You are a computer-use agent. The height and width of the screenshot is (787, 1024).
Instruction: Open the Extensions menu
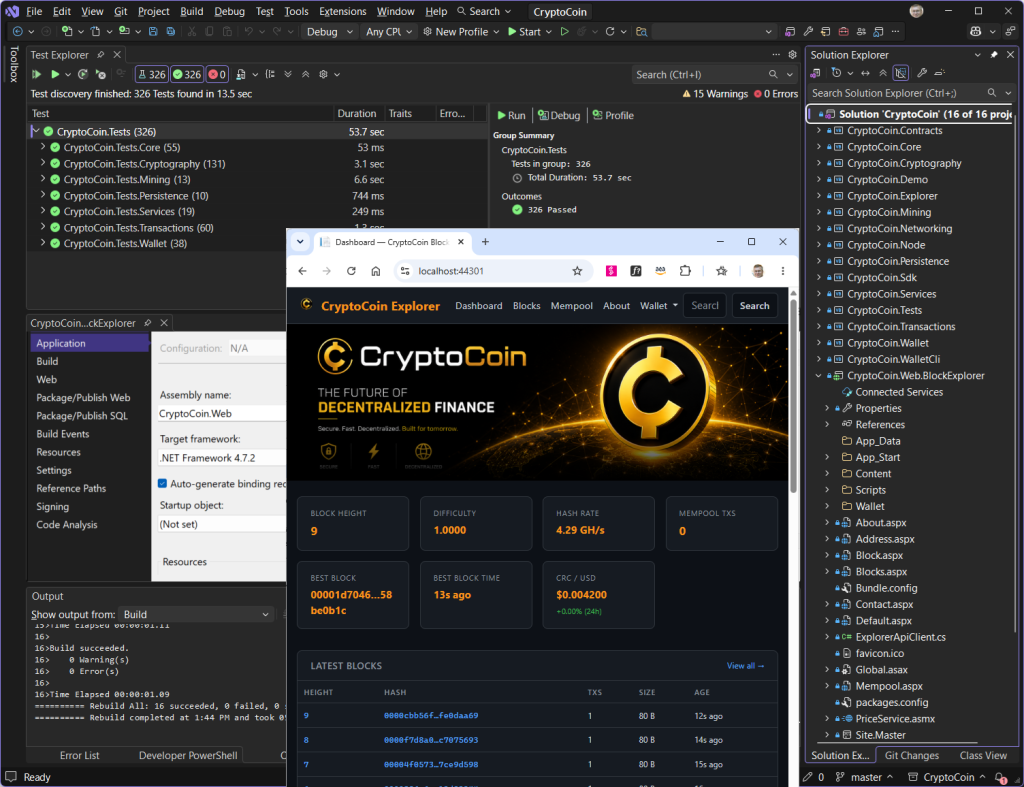coord(343,11)
